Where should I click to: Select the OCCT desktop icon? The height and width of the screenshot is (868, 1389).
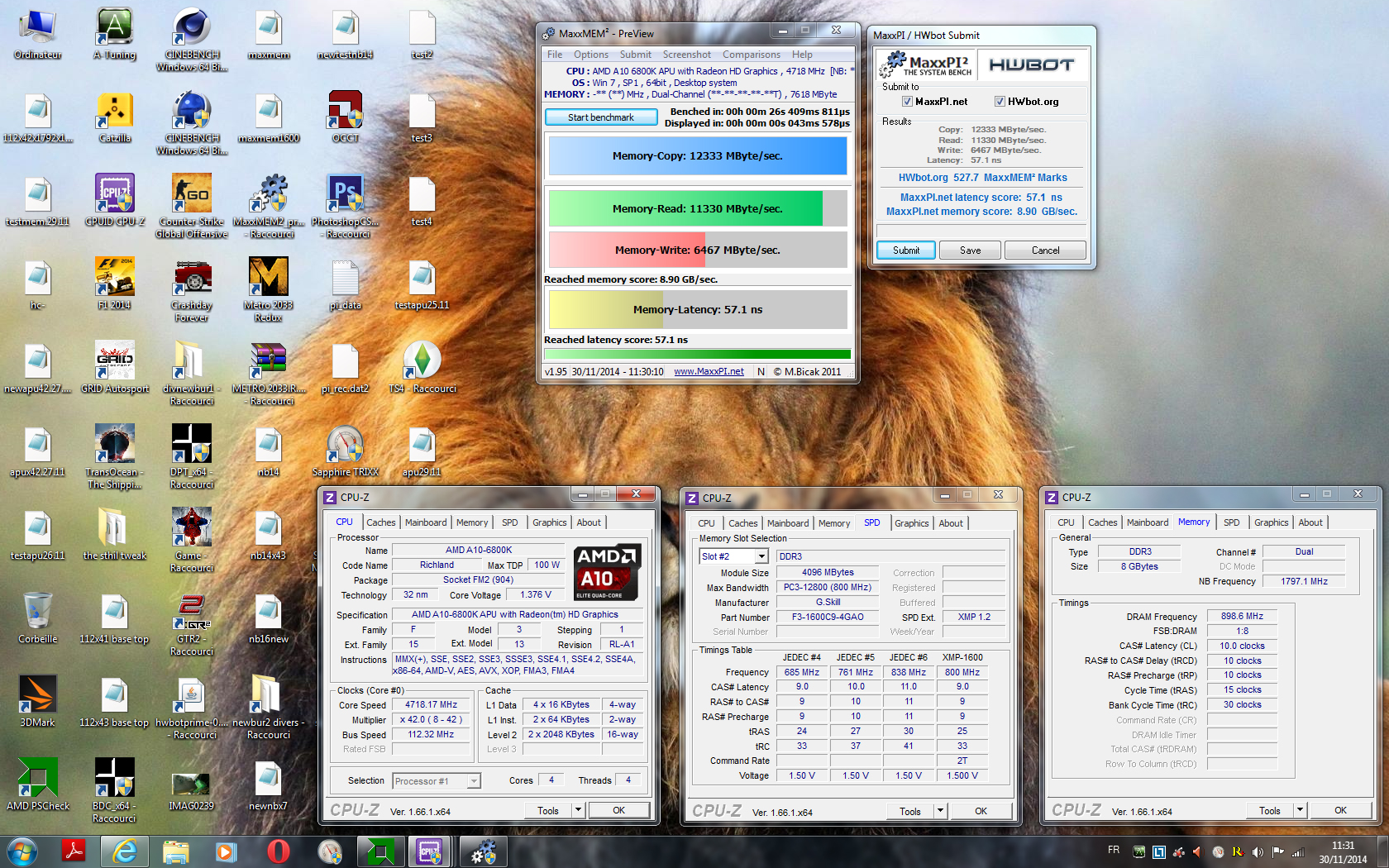346,117
